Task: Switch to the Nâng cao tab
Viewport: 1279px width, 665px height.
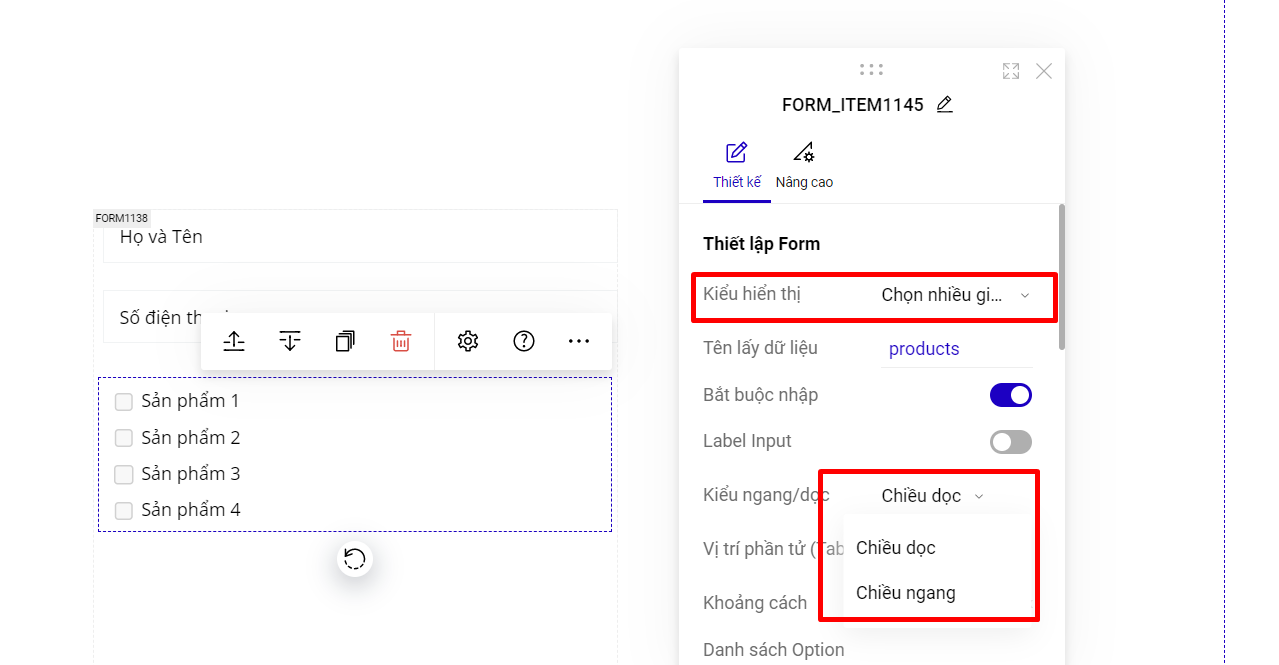Action: [804, 167]
